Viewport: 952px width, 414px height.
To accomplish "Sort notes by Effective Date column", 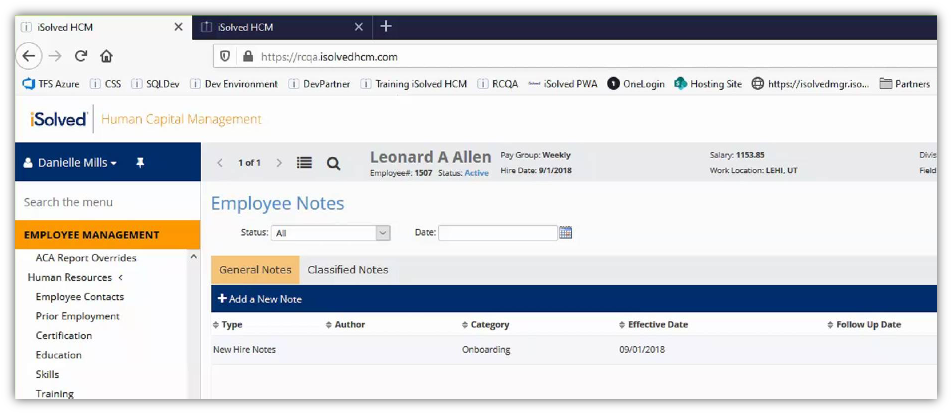I will click(x=653, y=325).
